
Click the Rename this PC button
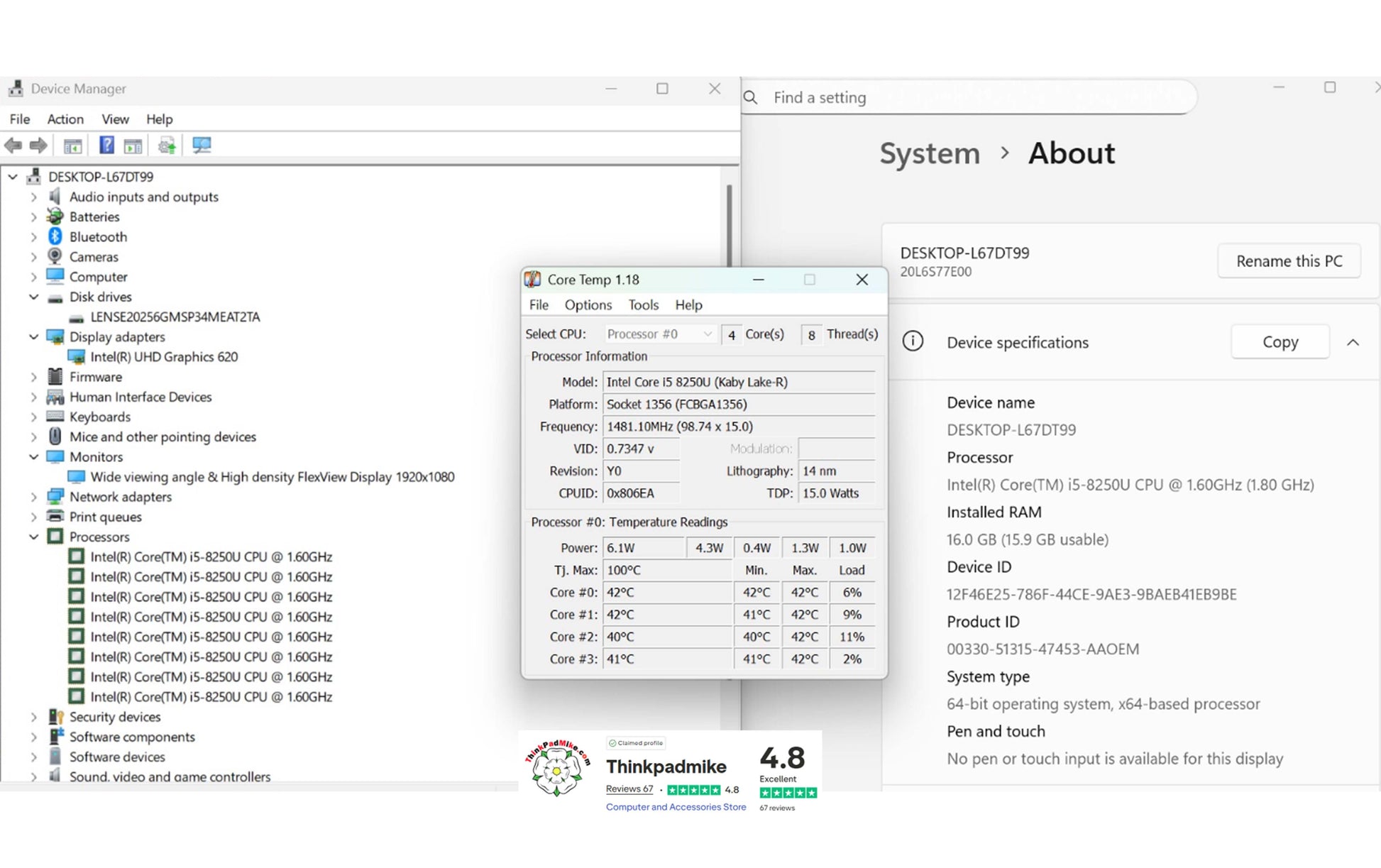(x=1289, y=261)
